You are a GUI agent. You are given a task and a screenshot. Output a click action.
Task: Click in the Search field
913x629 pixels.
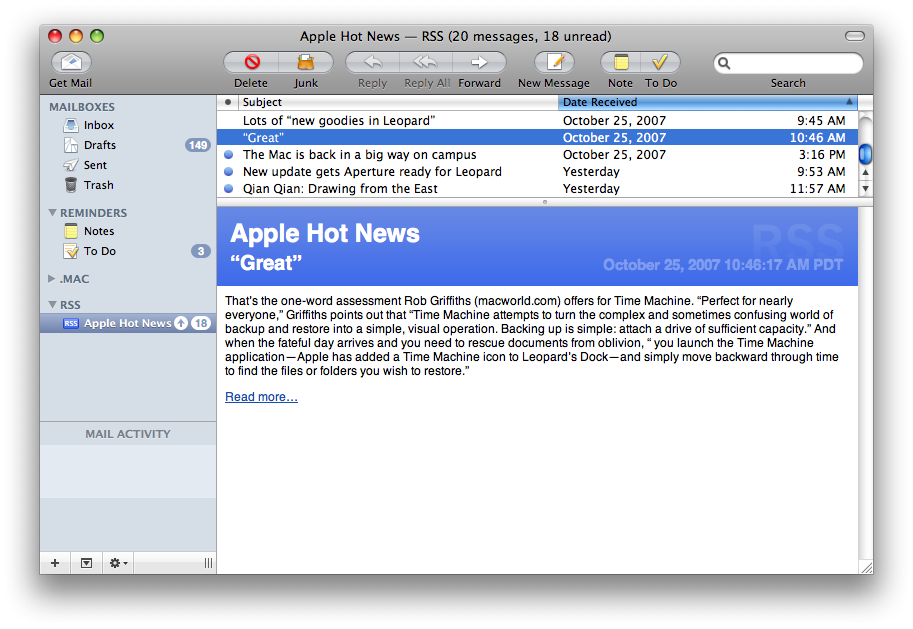click(788, 63)
